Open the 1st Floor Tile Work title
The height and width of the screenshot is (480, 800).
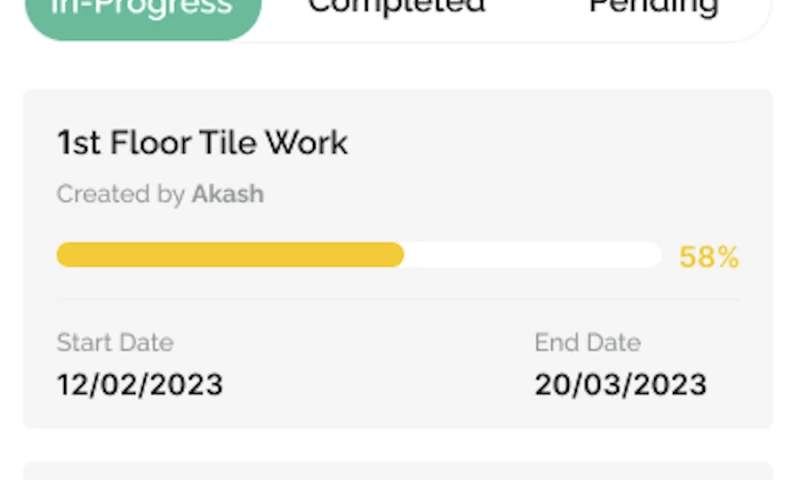(x=202, y=144)
